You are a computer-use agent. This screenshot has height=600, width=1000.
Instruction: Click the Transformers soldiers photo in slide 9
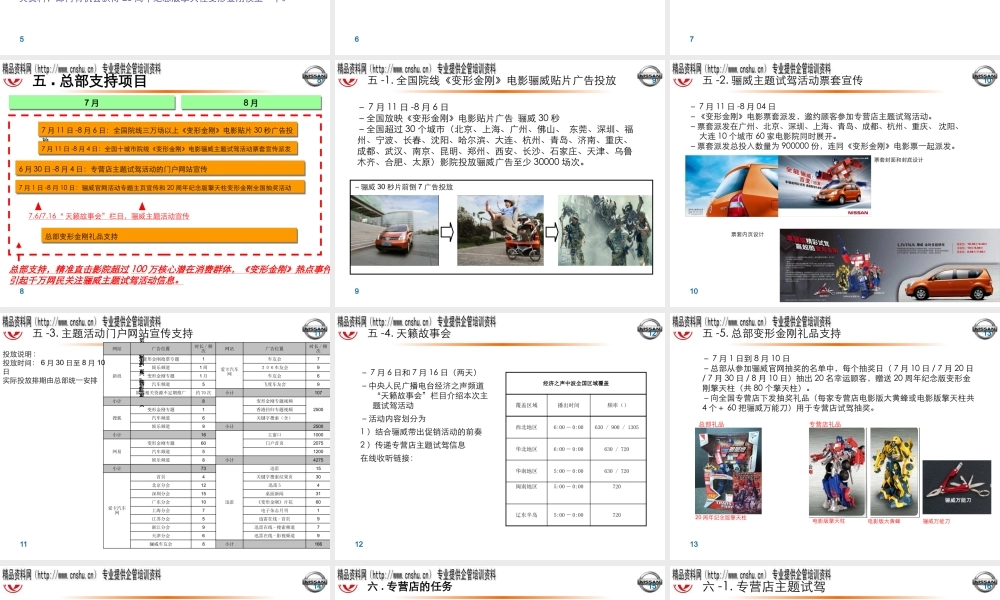pos(605,230)
